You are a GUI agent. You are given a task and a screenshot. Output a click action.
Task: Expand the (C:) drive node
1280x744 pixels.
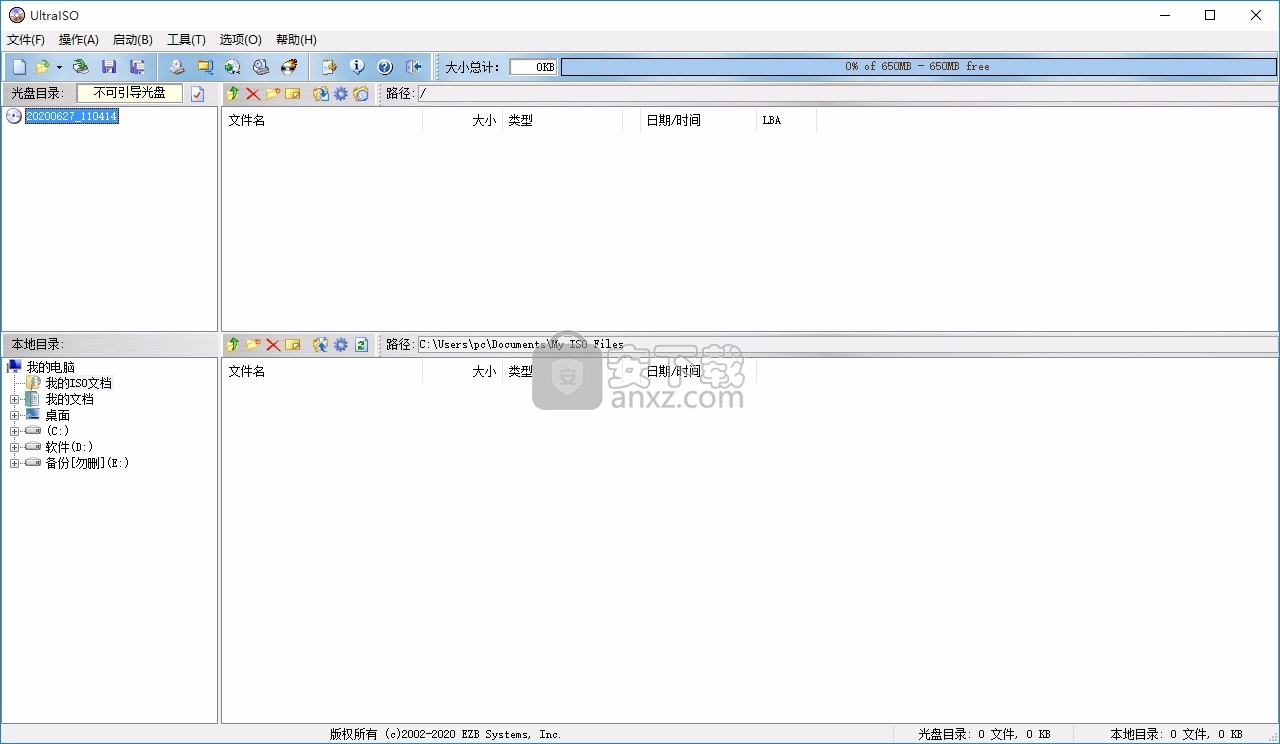coord(14,431)
